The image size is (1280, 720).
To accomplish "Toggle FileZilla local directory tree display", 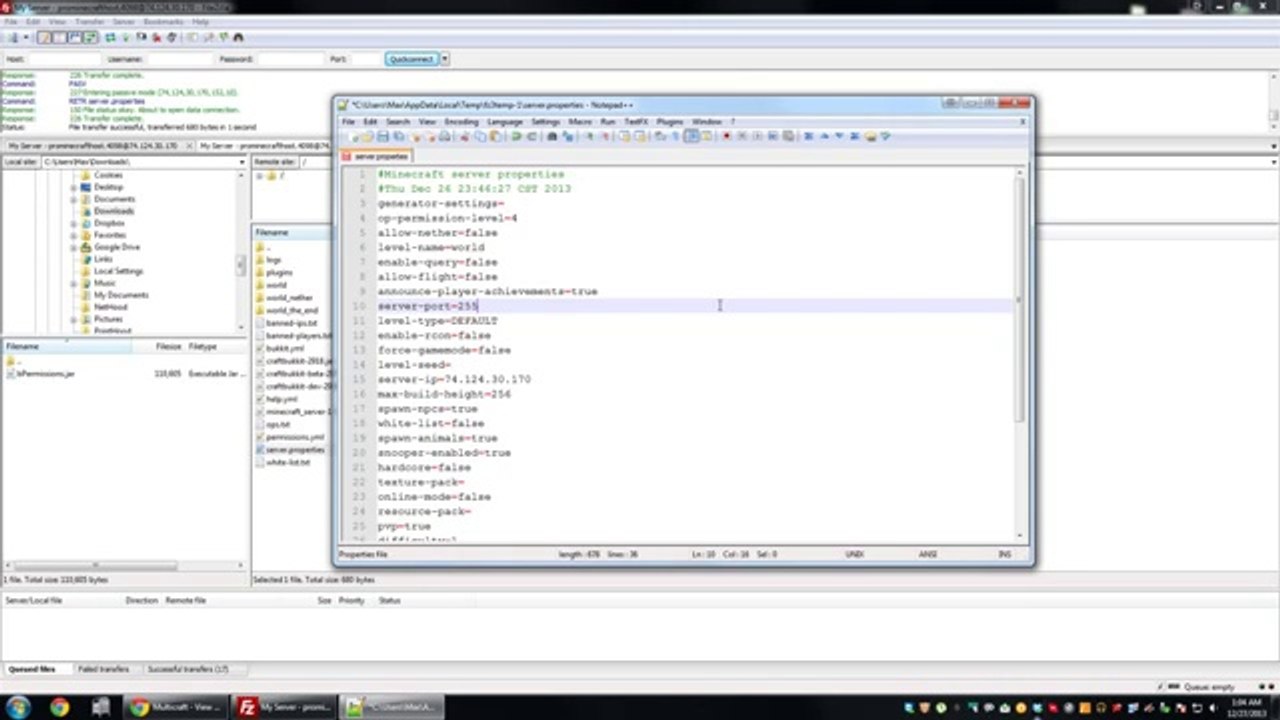I will pyautogui.click(x=59, y=37).
